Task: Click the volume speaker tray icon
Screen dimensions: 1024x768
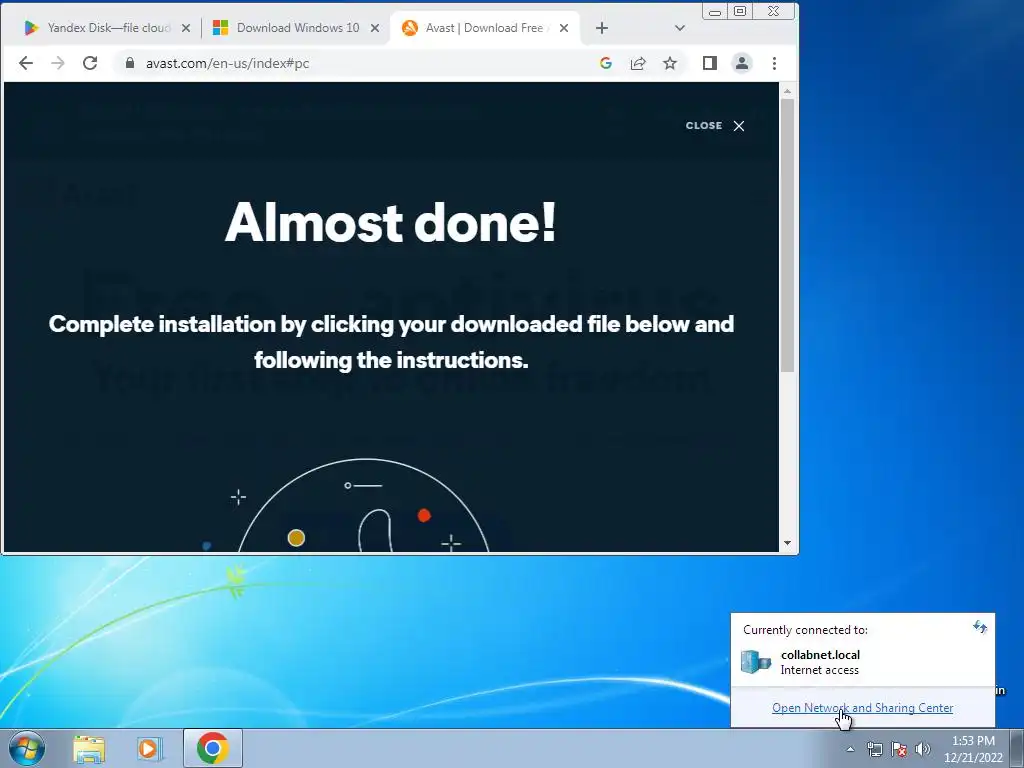Action: 922,749
